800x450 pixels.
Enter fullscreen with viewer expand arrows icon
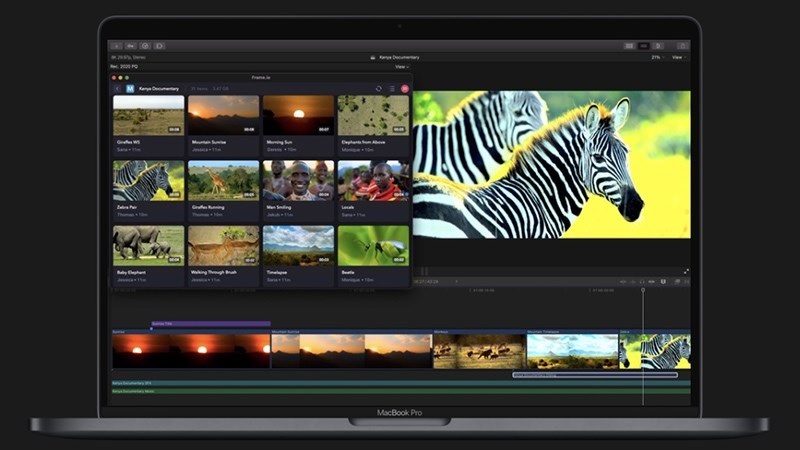pos(686,271)
